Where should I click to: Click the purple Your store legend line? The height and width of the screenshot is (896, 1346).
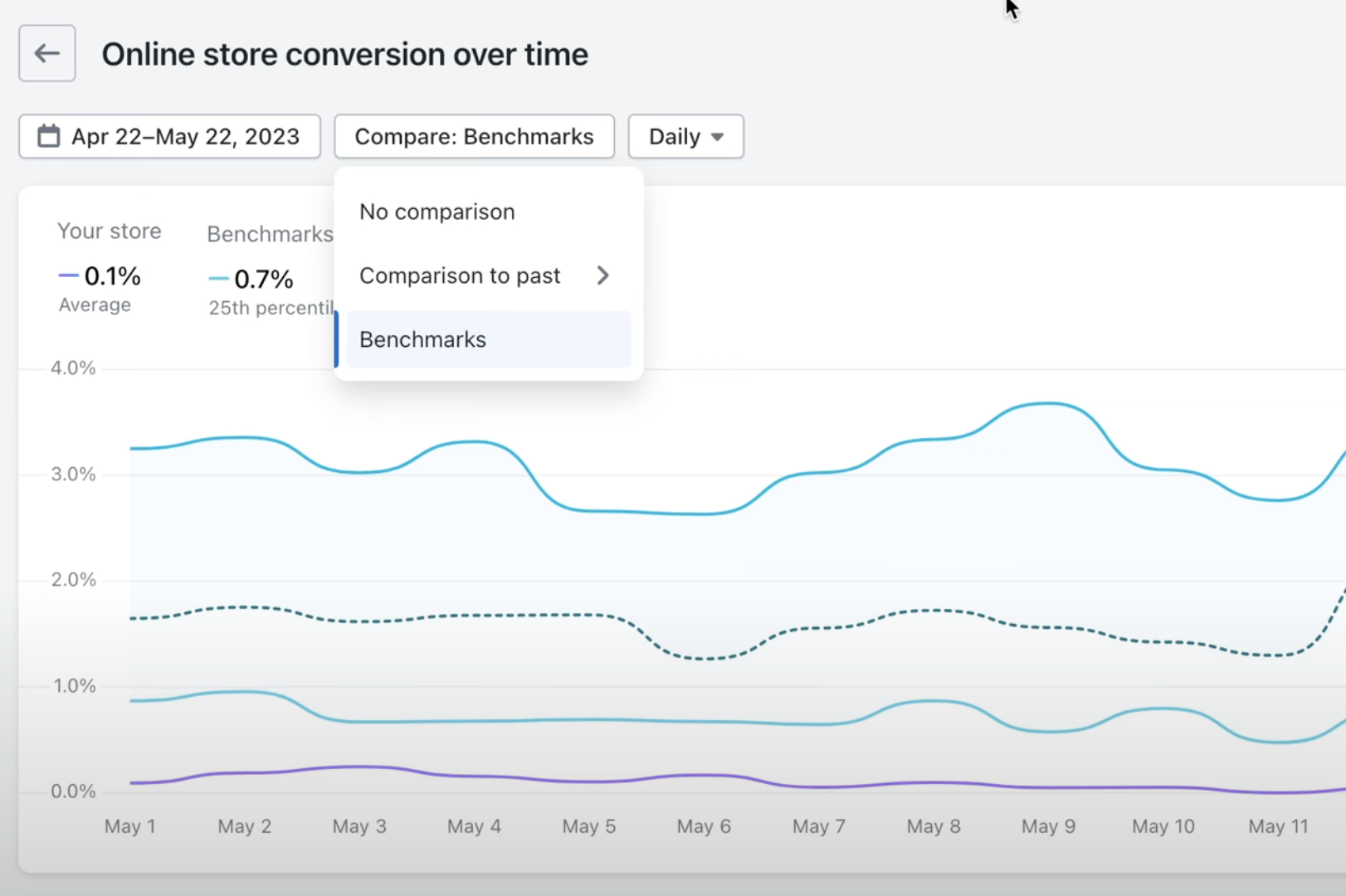[x=69, y=275]
